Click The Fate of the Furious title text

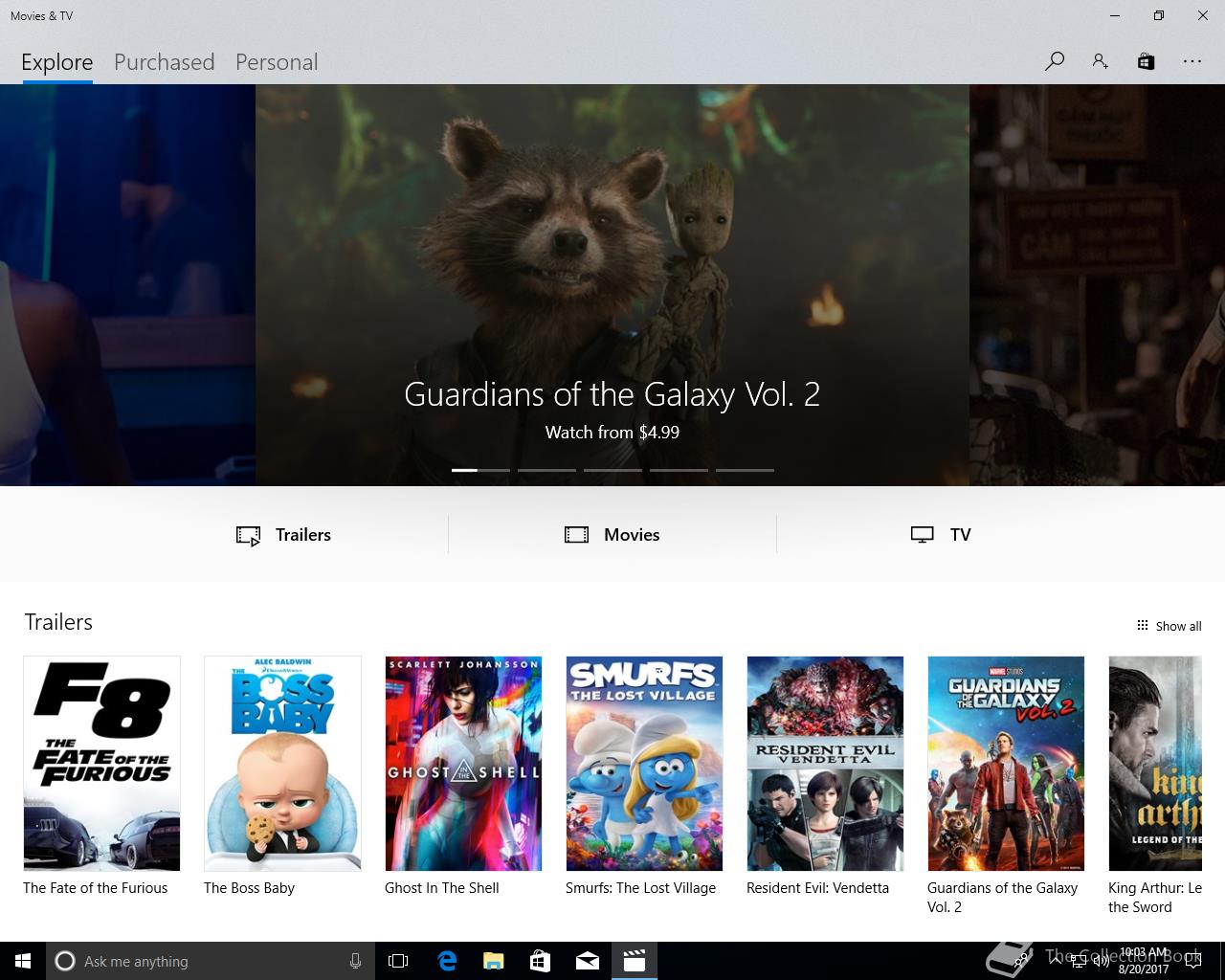point(96,888)
